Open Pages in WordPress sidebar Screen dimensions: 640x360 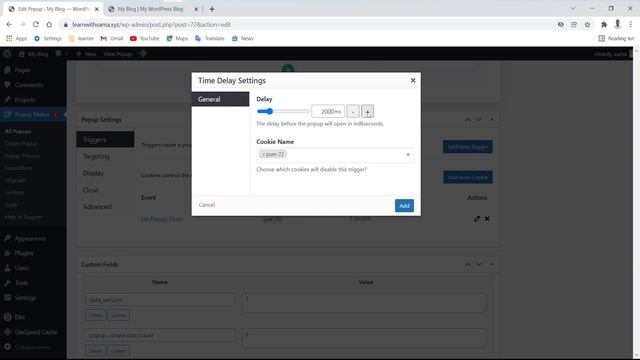(x=22, y=70)
